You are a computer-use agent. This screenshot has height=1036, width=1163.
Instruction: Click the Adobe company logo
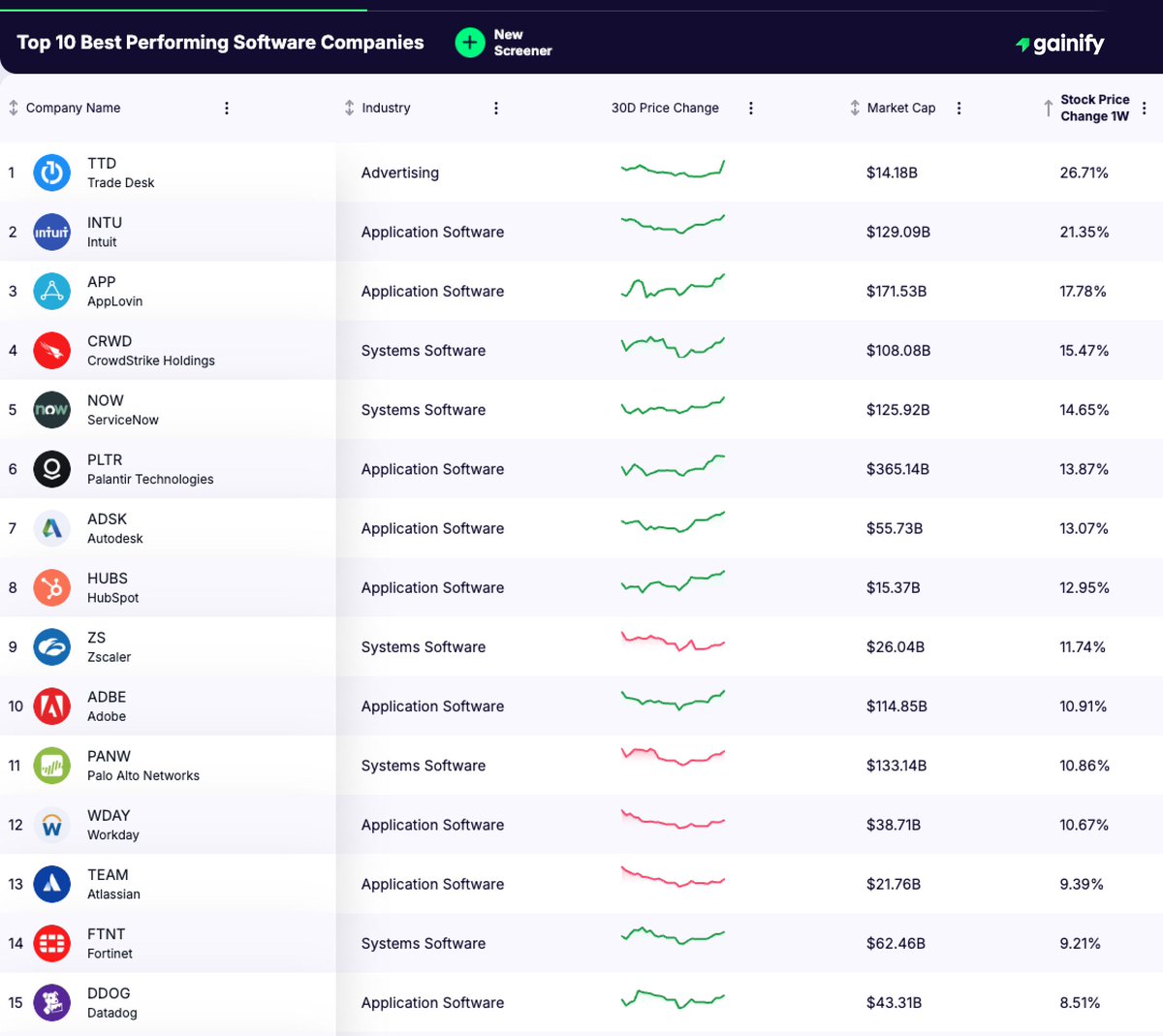pos(52,706)
